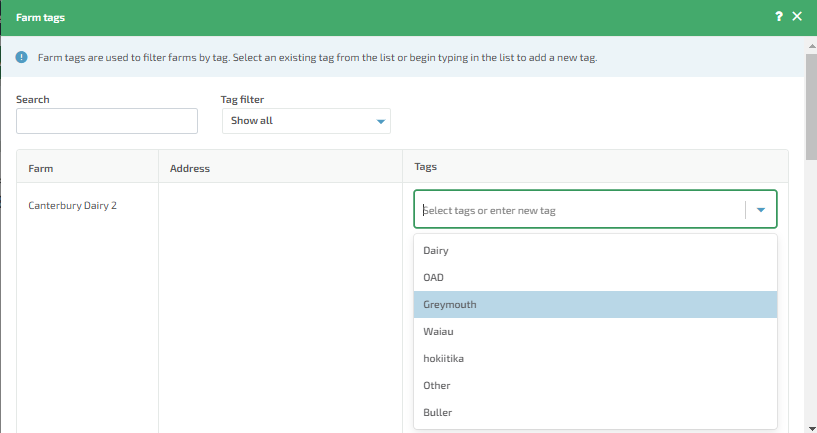Close the Farm tags dialog

click(x=797, y=17)
